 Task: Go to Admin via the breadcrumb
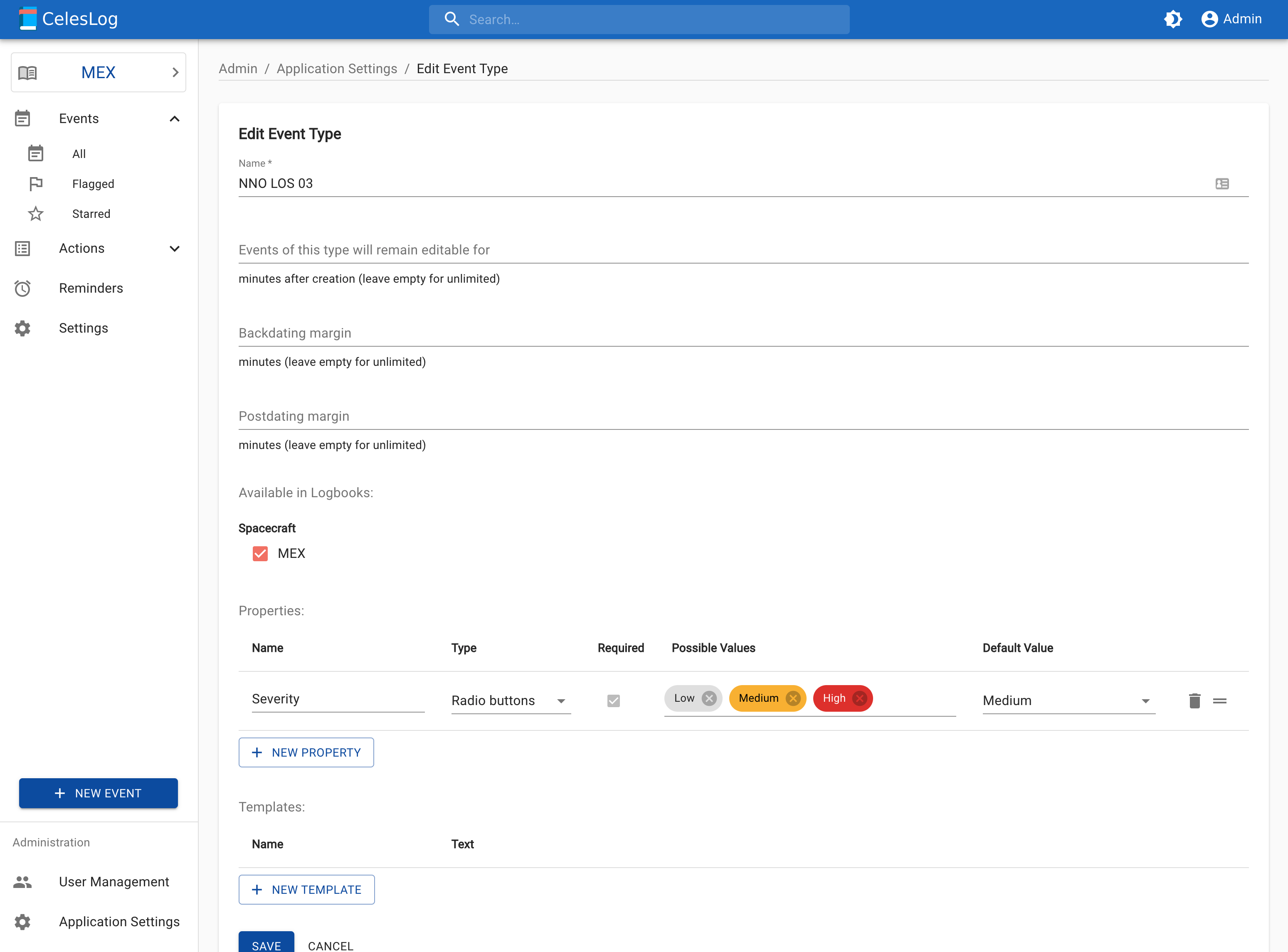[x=237, y=68]
